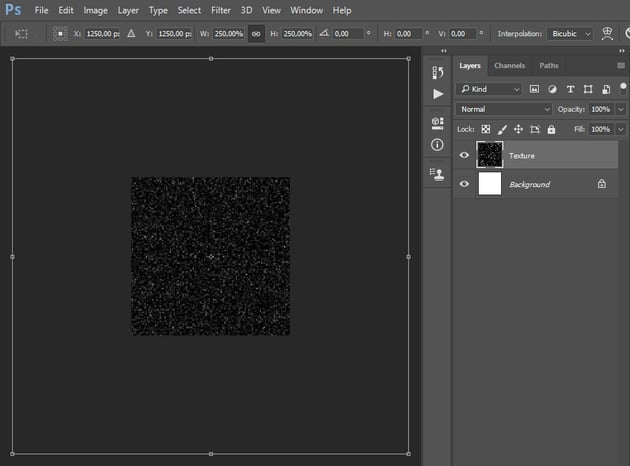Open the Filter menu
Viewport: 630px width, 466px height.
pyautogui.click(x=220, y=10)
